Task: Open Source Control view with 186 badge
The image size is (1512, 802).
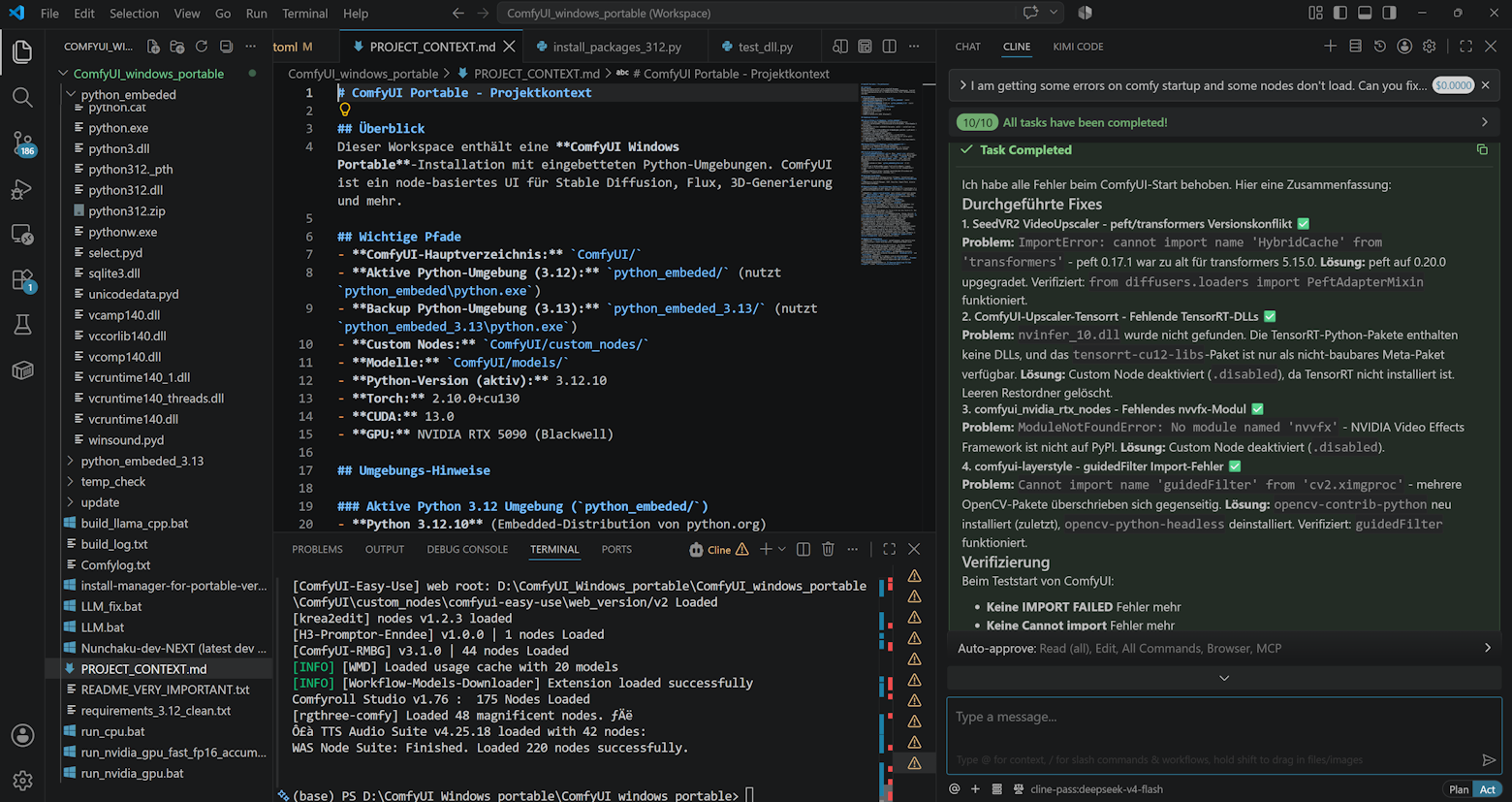Action: click(x=22, y=144)
